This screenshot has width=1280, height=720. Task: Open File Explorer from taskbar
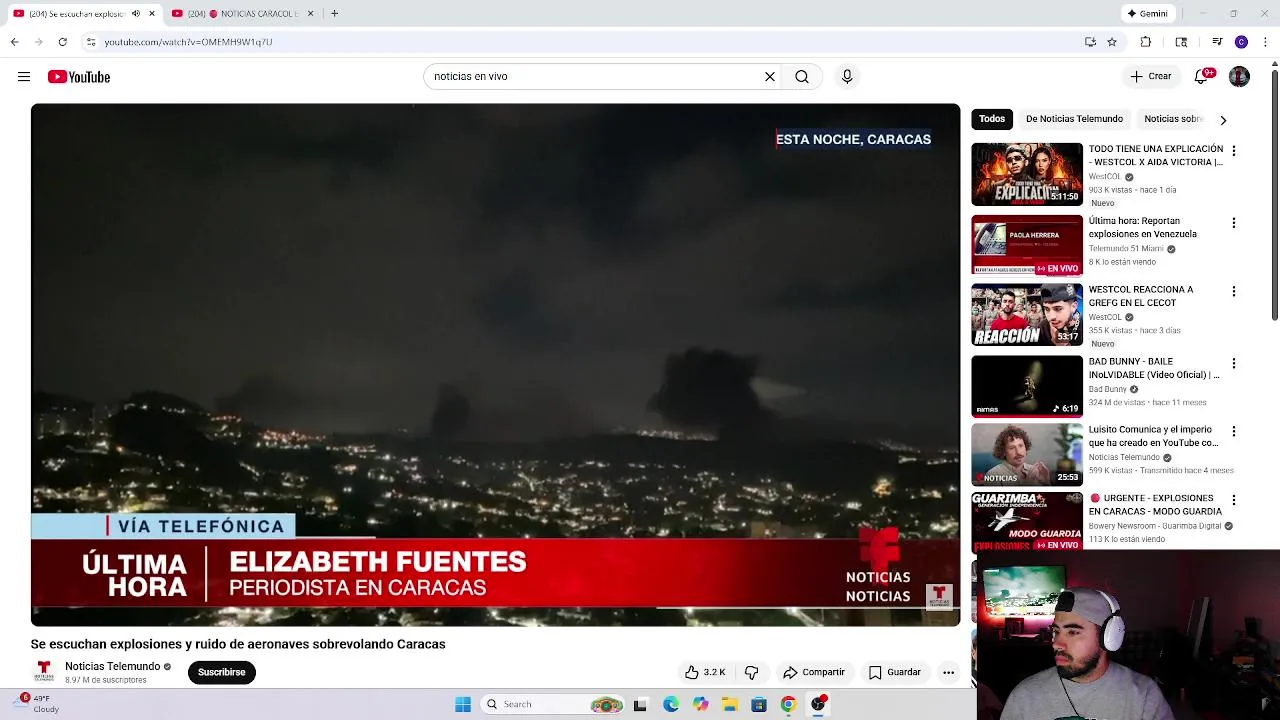tap(730, 704)
